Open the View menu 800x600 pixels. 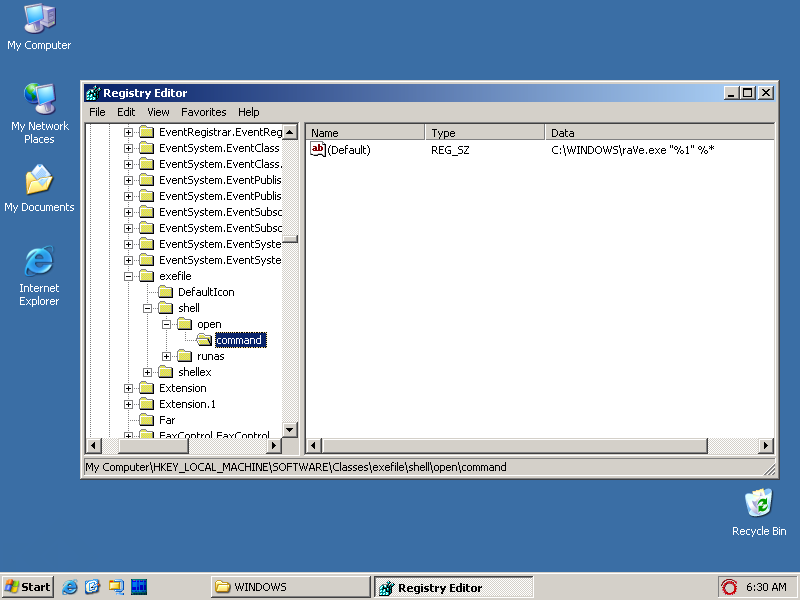point(158,112)
